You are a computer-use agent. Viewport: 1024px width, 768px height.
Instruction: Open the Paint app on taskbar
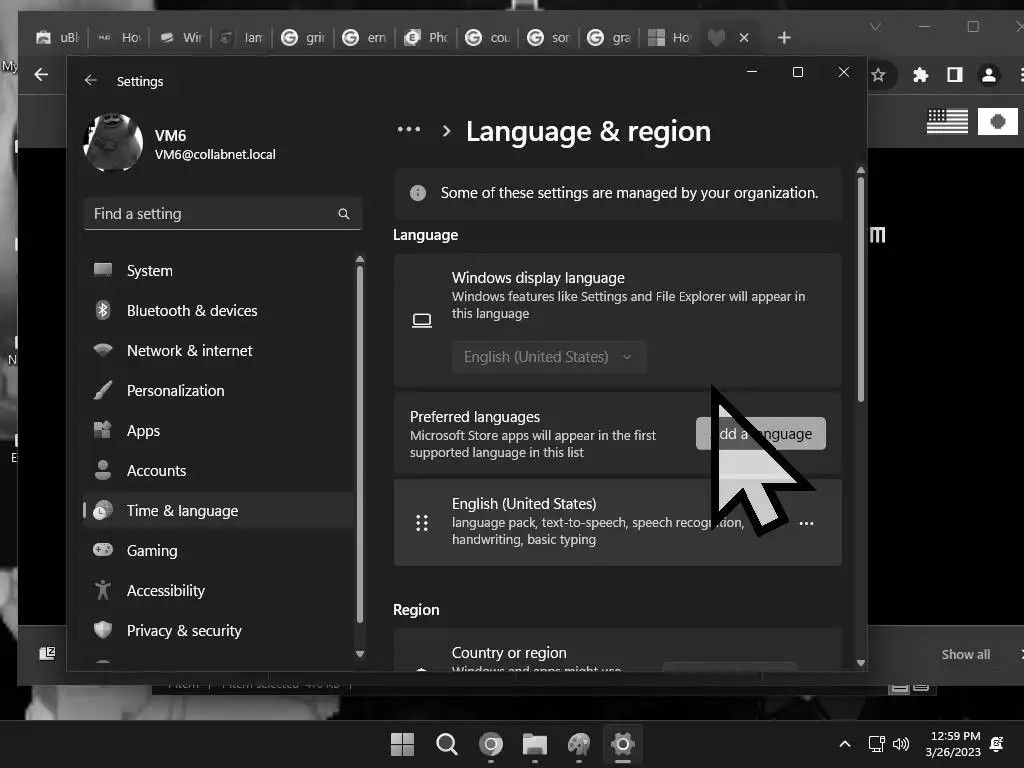pyautogui.click(x=579, y=744)
